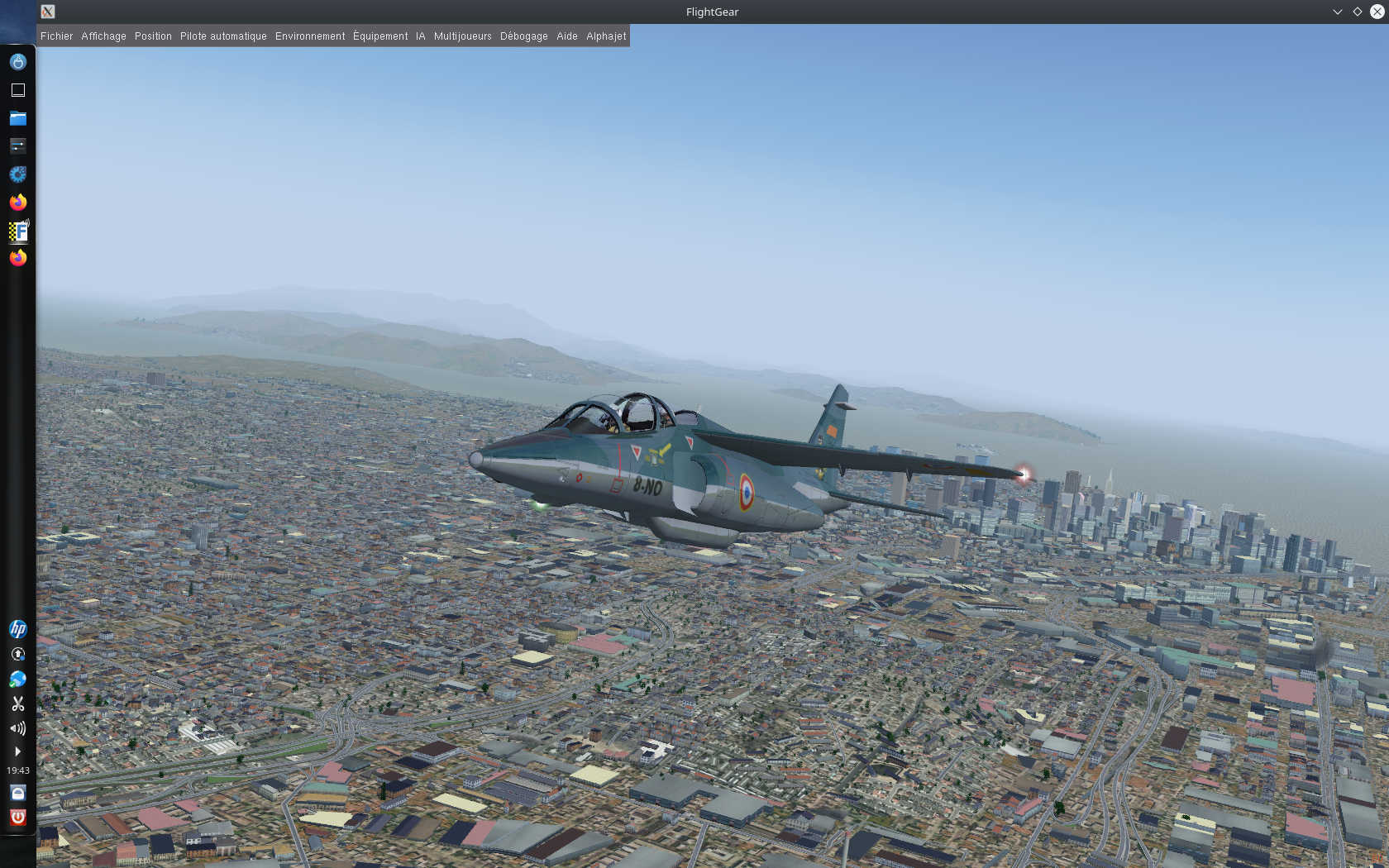The height and width of the screenshot is (868, 1389).
Task: Open the software updates tray icon
Action: 18,654
